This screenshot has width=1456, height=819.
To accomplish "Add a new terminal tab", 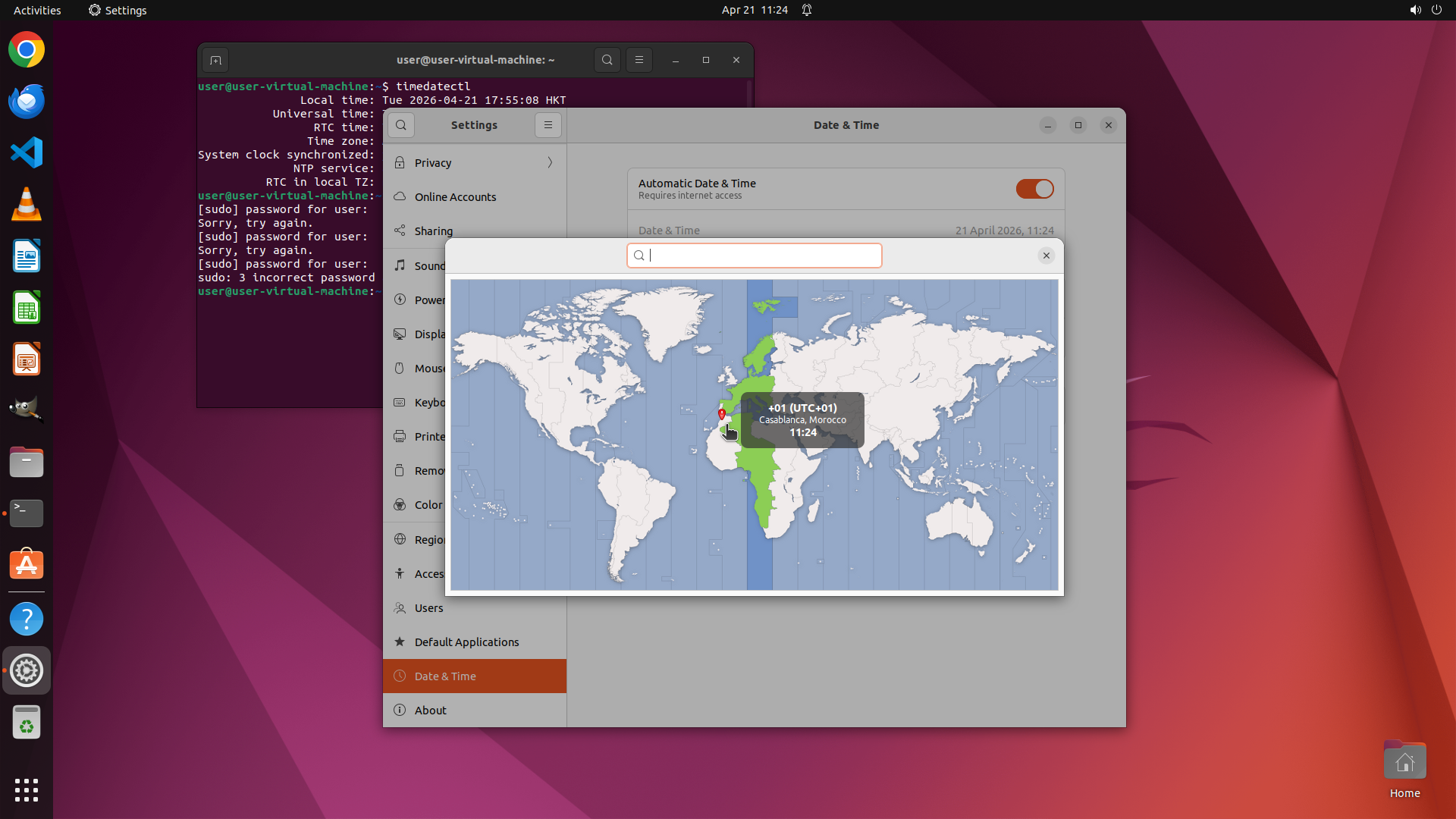I will (215, 60).
